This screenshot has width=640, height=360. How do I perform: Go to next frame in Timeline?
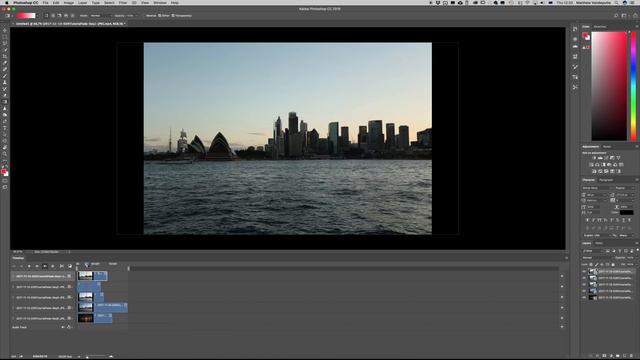[x=37, y=266]
